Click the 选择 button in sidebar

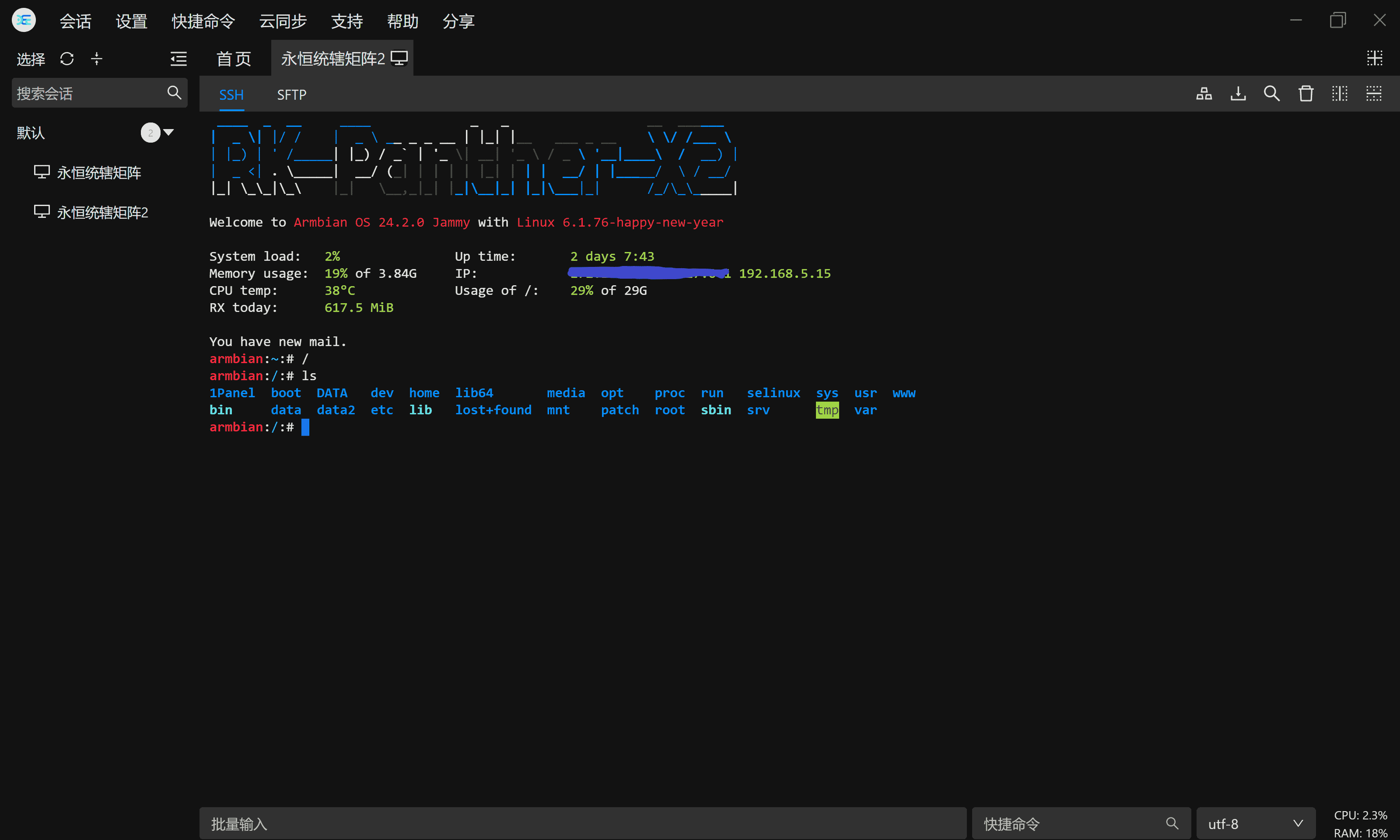[x=31, y=59]
